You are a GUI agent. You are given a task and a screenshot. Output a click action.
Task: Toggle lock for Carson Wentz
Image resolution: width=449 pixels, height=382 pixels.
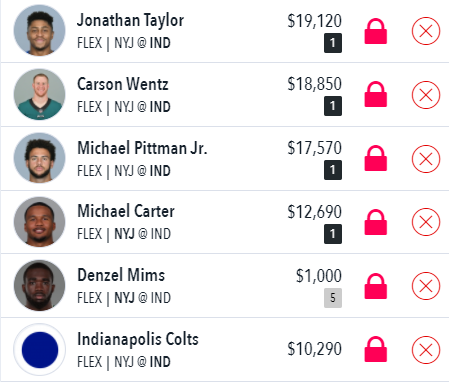tap(376, 94)
